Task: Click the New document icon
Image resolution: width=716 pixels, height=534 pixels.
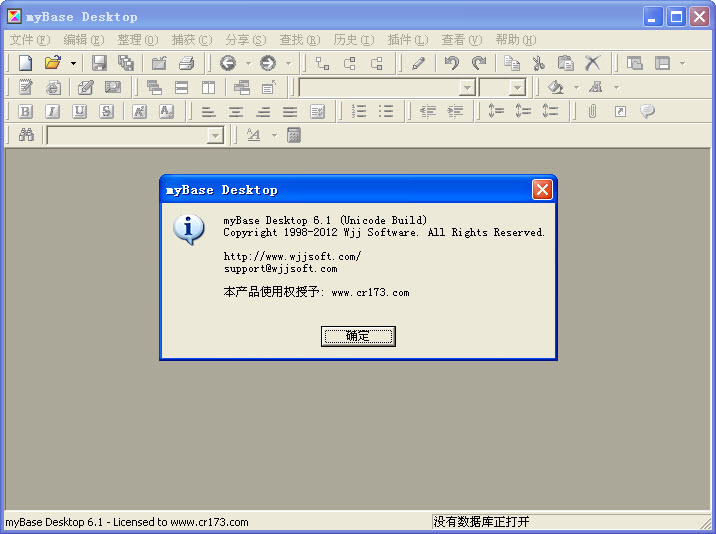Action: pyautogui.click(x=26, y=63)
